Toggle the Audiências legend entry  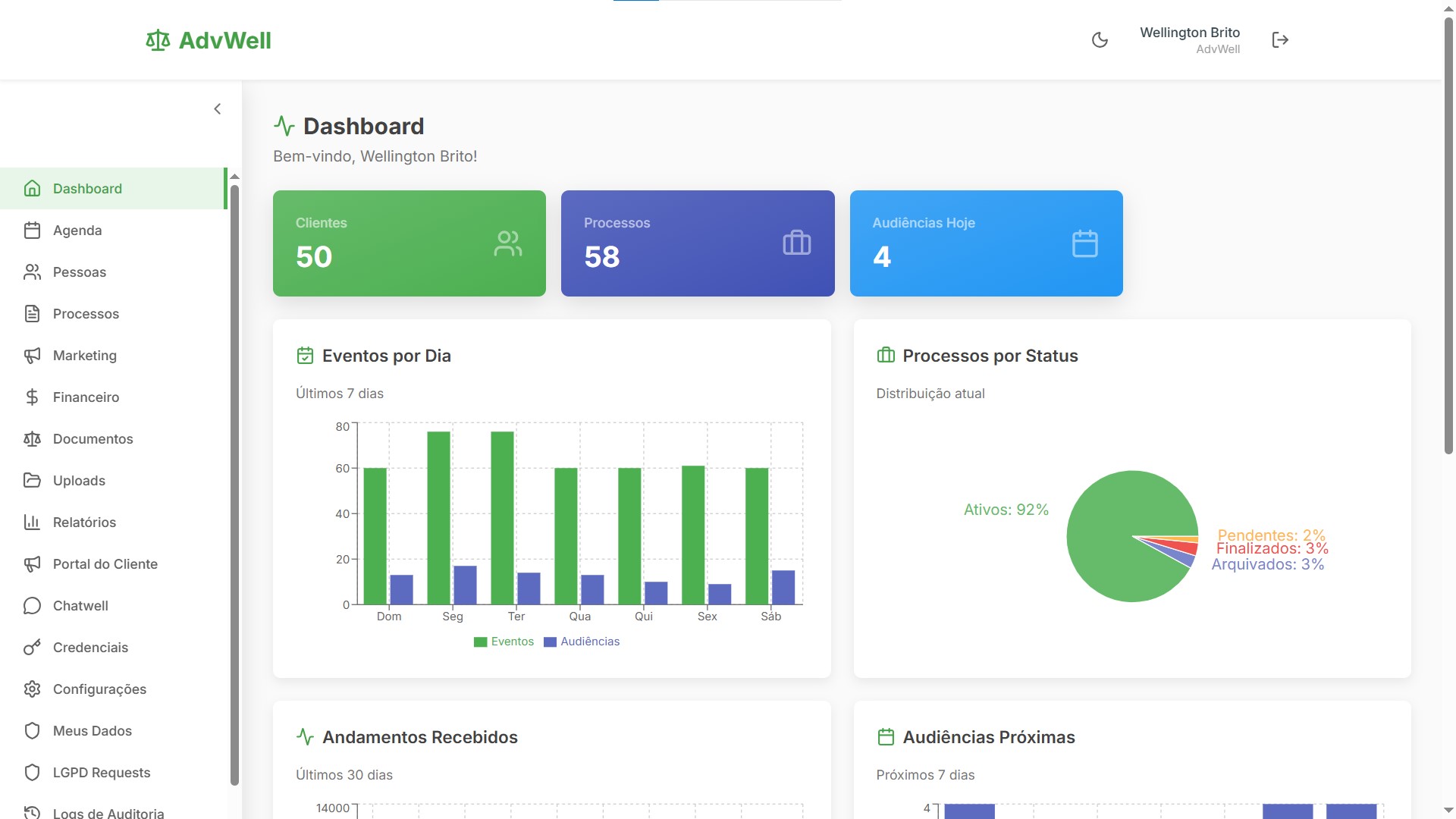pos(582,641)
